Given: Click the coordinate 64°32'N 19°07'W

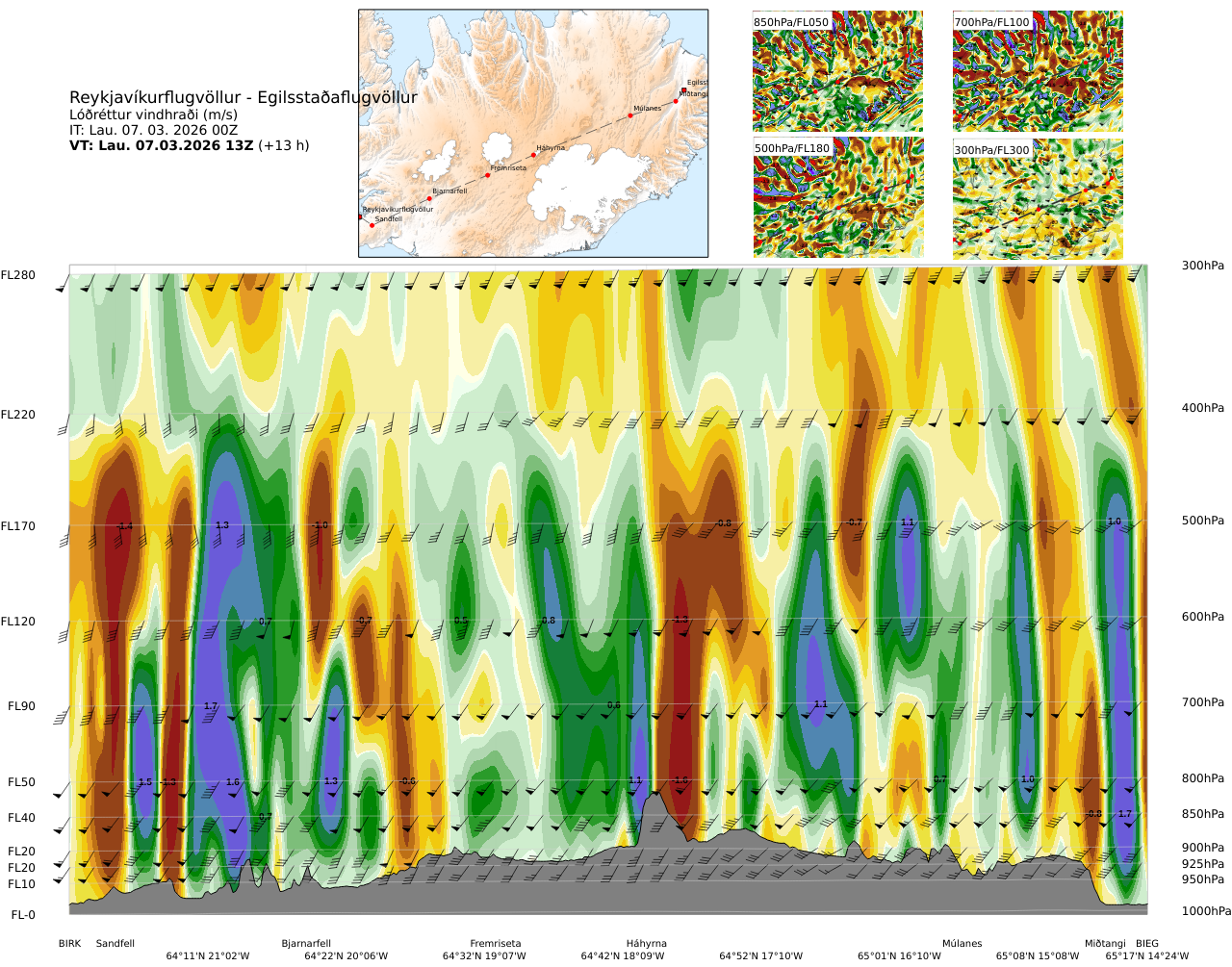Looking at the screenshot, I should [484, 956].
